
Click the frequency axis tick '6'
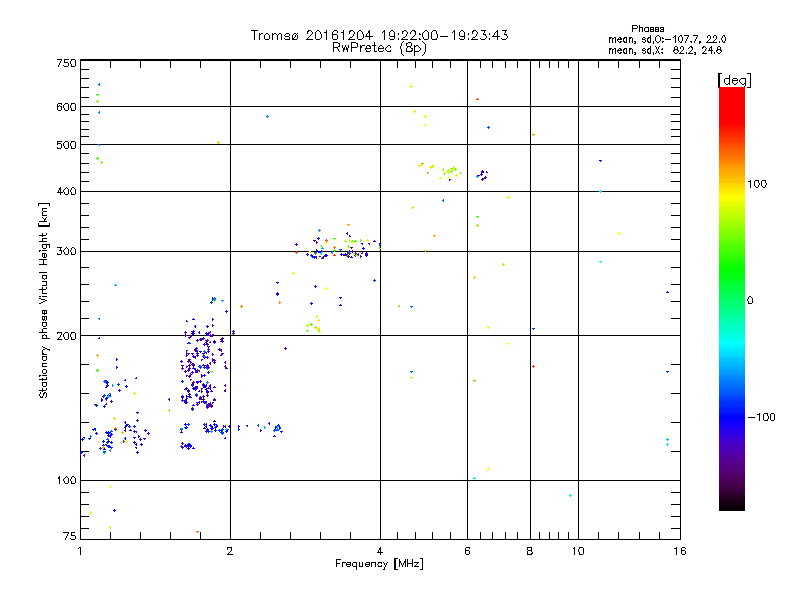click(467, 551)
